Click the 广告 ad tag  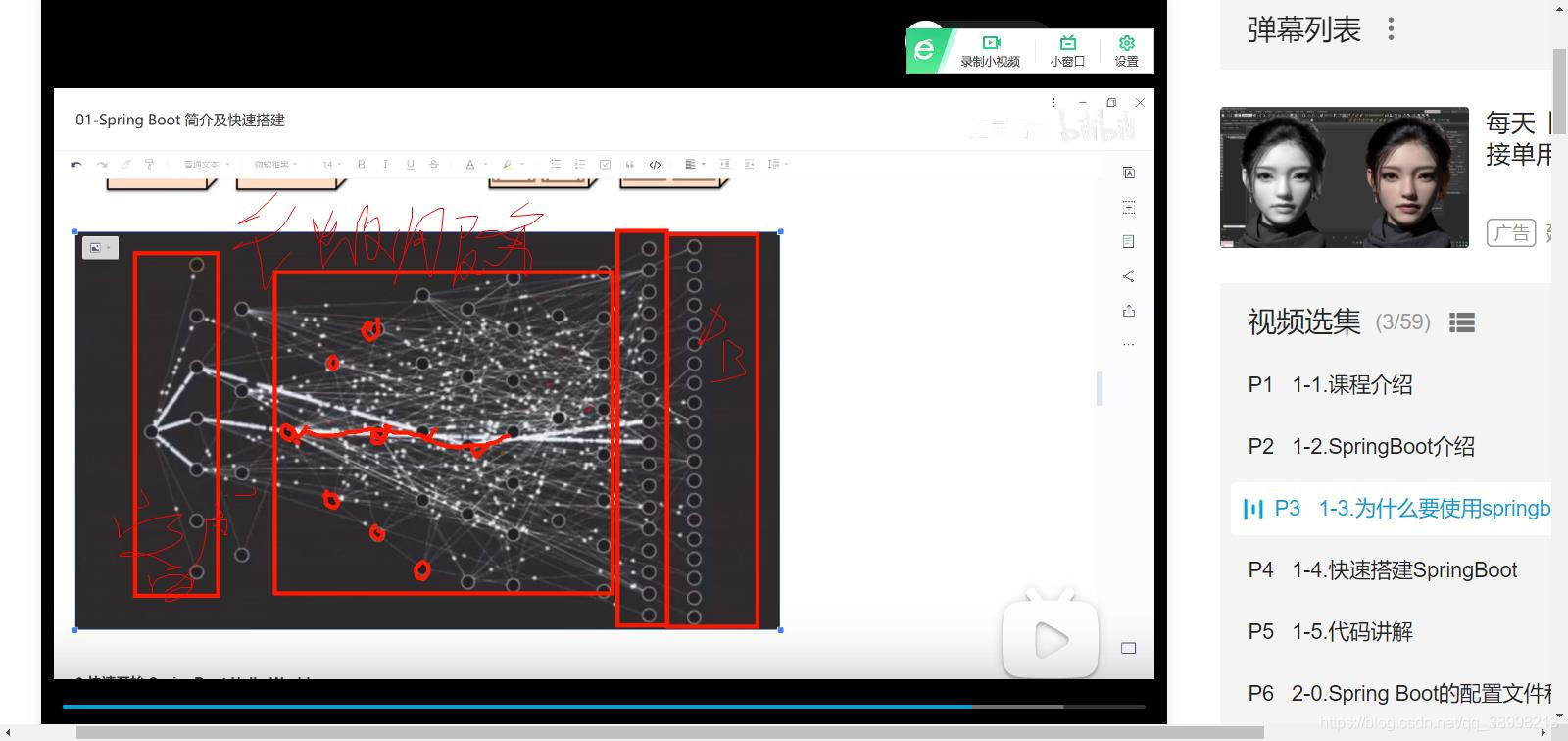tap(1511, 233)
